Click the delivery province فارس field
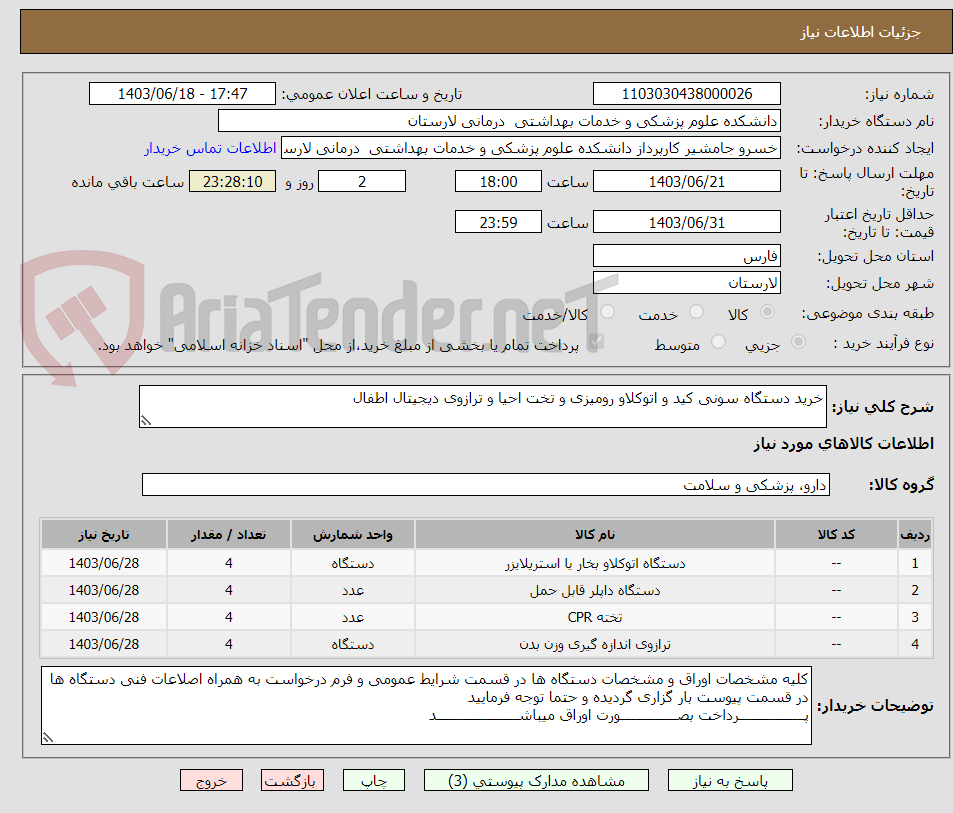The width and height of the screenshot is (953, 813). tap(687, 256)
